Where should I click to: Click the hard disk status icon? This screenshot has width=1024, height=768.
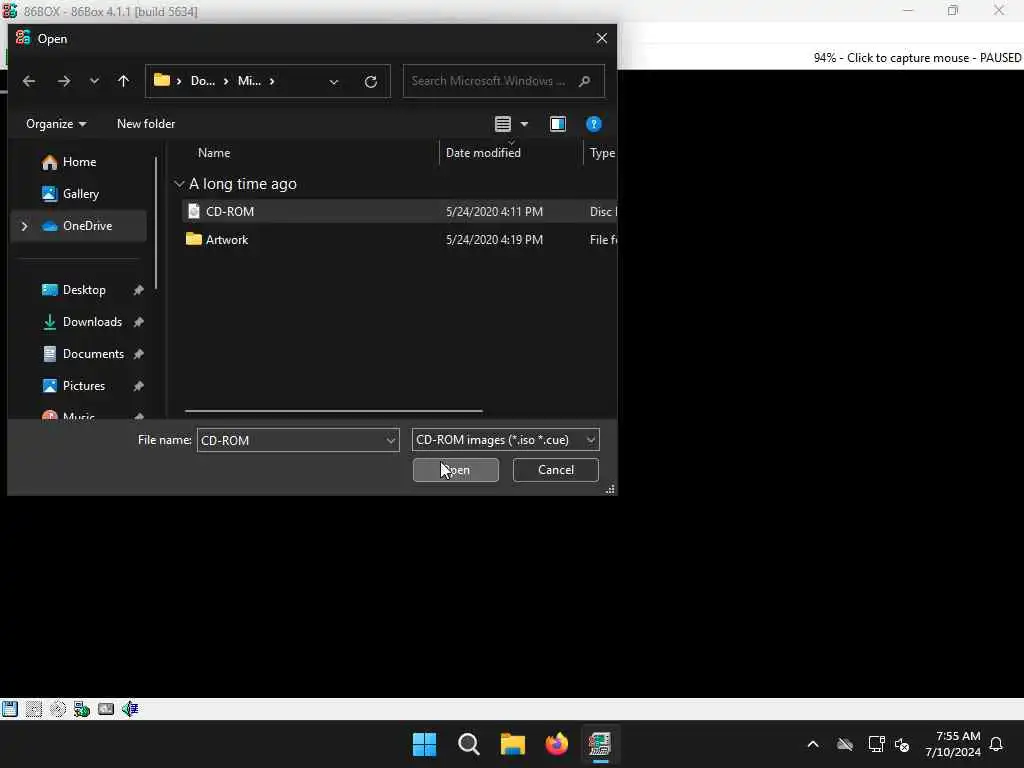tap(106, 709)
